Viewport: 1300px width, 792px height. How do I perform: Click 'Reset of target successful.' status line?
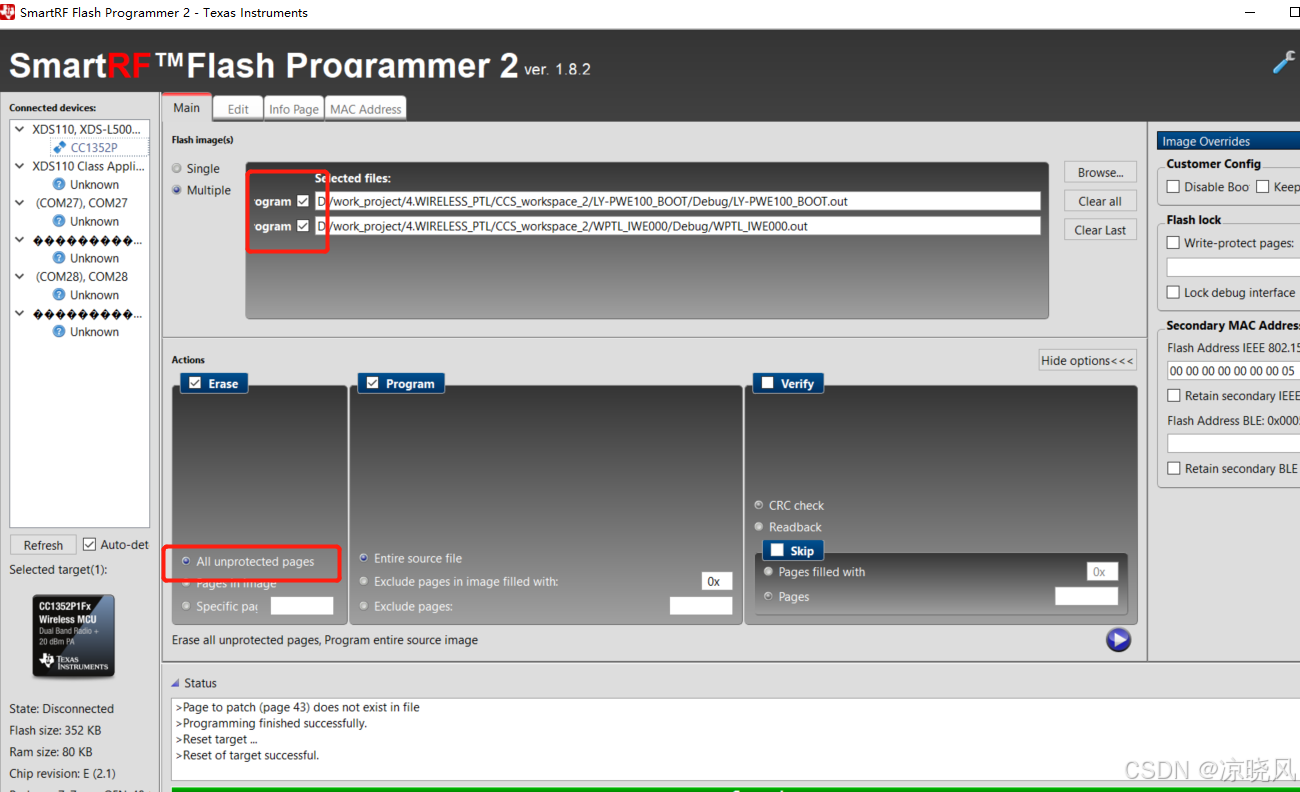(x=247, y=755)
